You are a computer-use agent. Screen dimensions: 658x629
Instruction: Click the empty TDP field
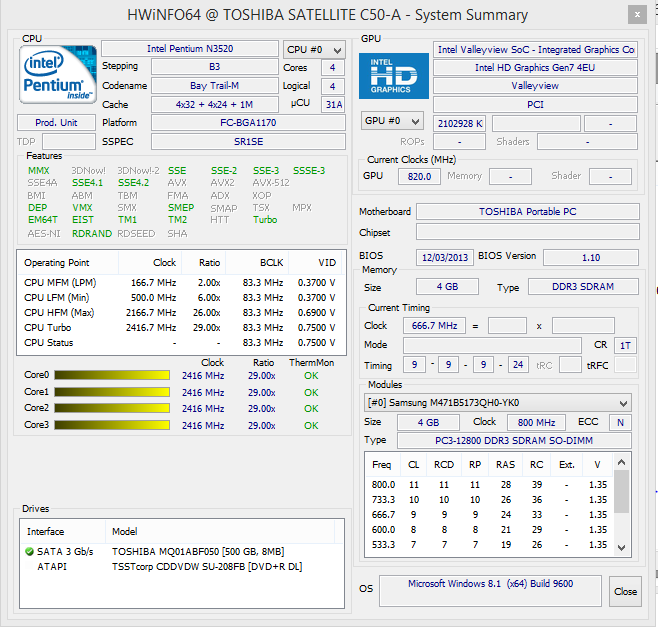coord(69,141)
